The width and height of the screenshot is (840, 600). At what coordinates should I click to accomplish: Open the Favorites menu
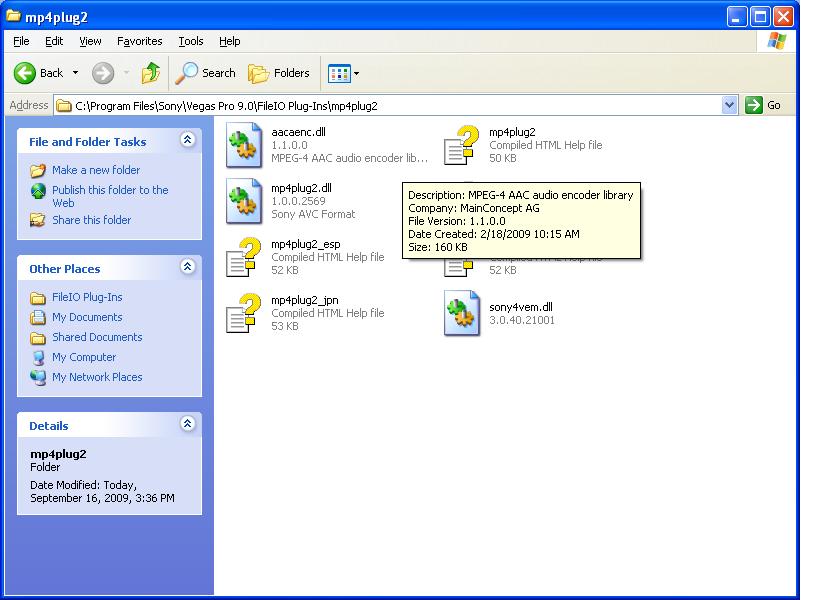[x=139, y=41]
